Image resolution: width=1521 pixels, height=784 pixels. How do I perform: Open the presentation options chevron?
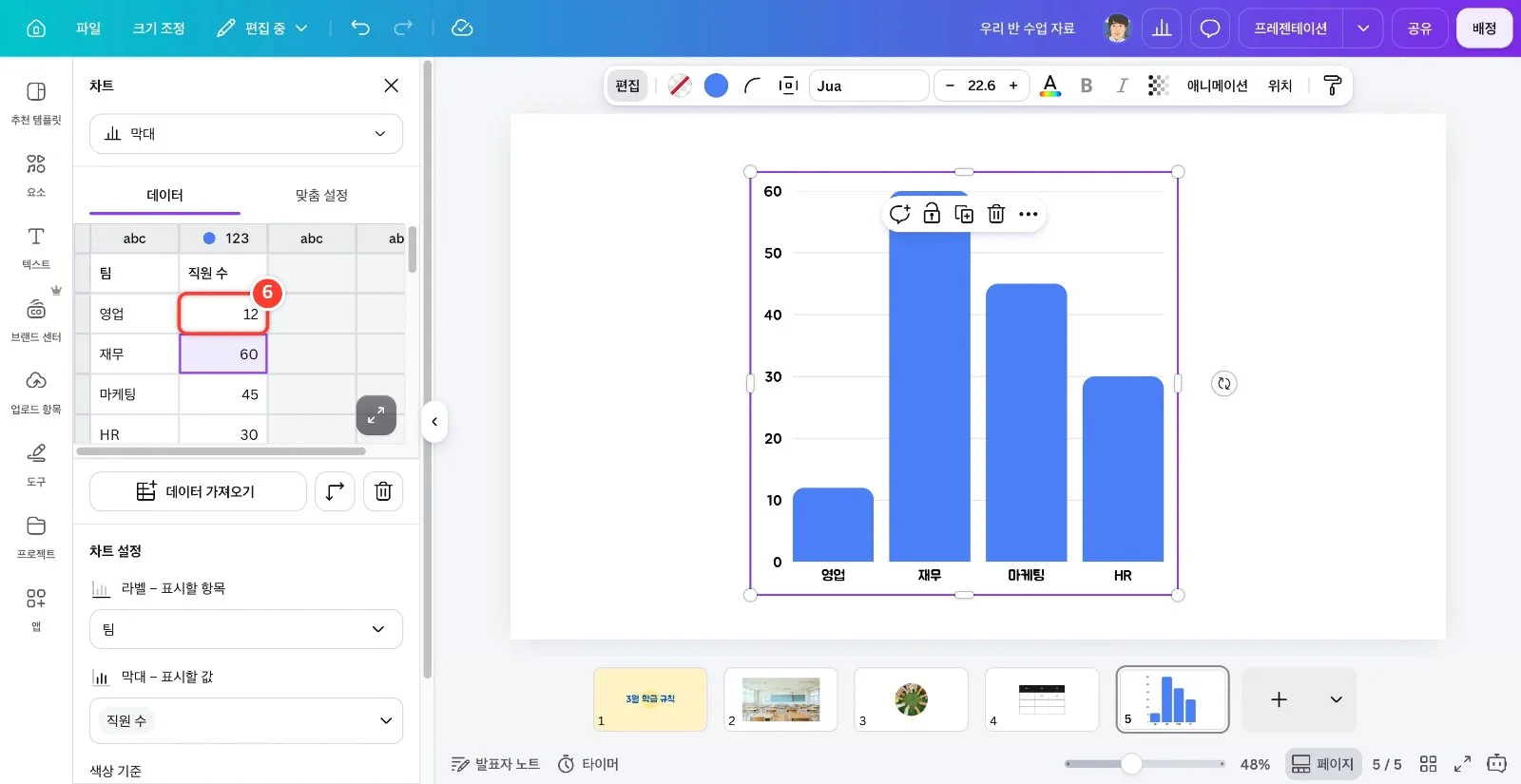coord(1363,29)
